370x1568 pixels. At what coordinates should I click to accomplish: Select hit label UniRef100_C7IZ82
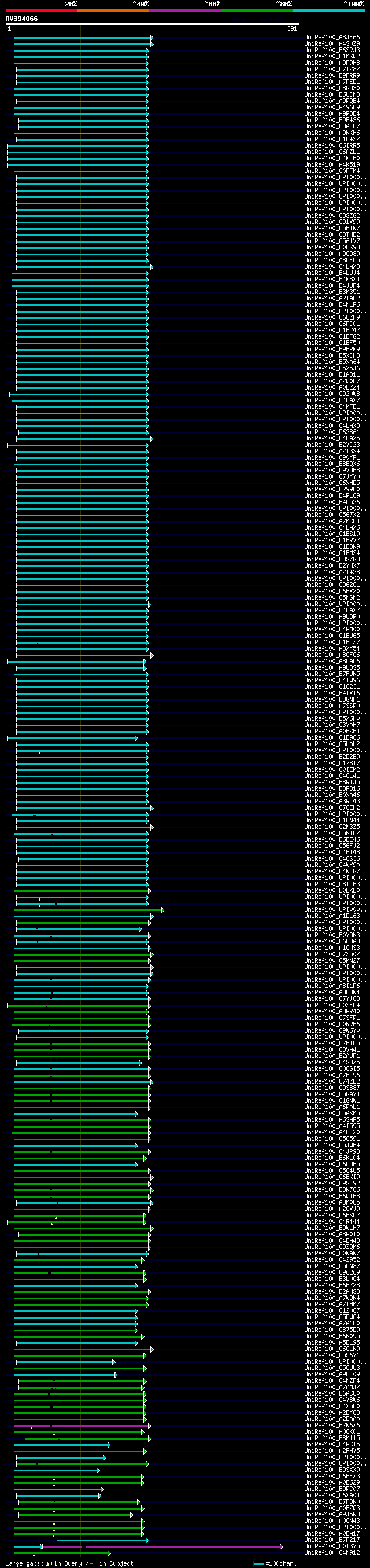point(332,69)
